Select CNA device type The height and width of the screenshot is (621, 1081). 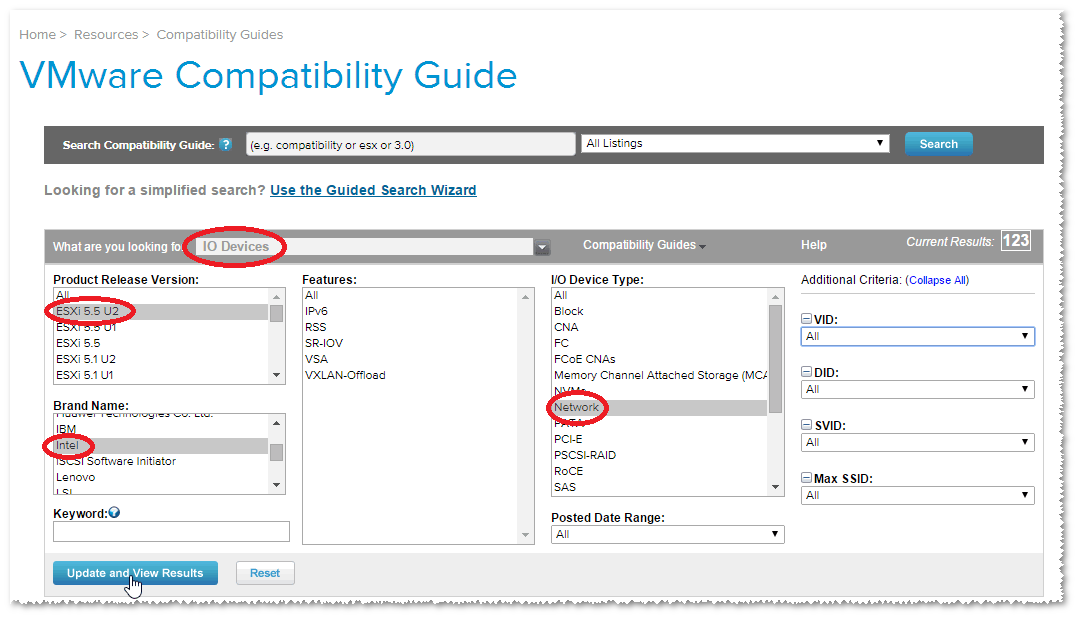click(660, 327)
